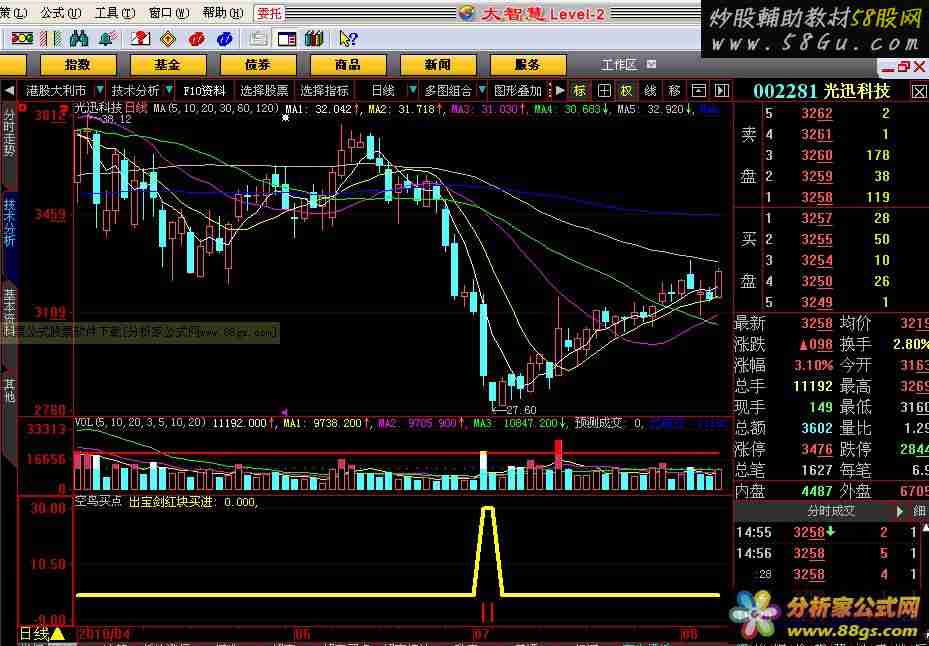Expand the 多图组合 dropdown arrow
The image size is (929, 646).
pos(482,91)
